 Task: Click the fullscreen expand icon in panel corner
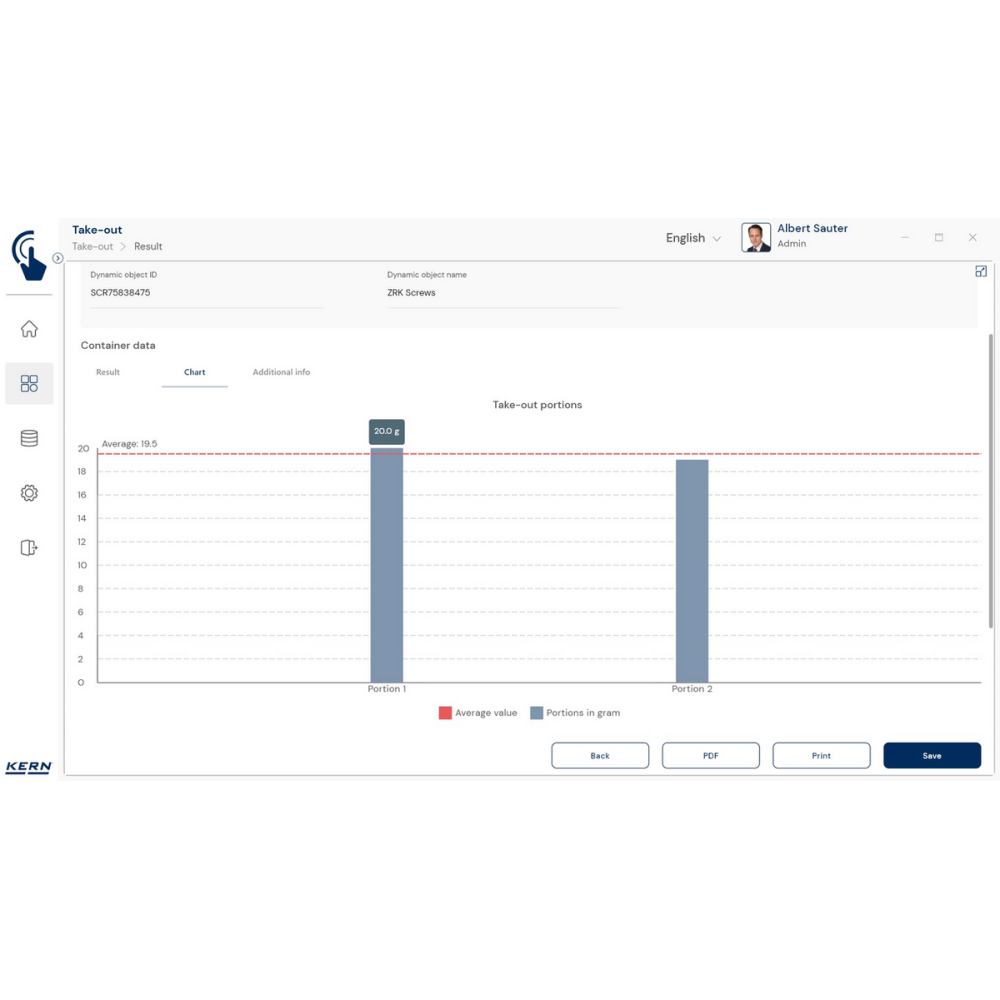click(x=980, y=271)
